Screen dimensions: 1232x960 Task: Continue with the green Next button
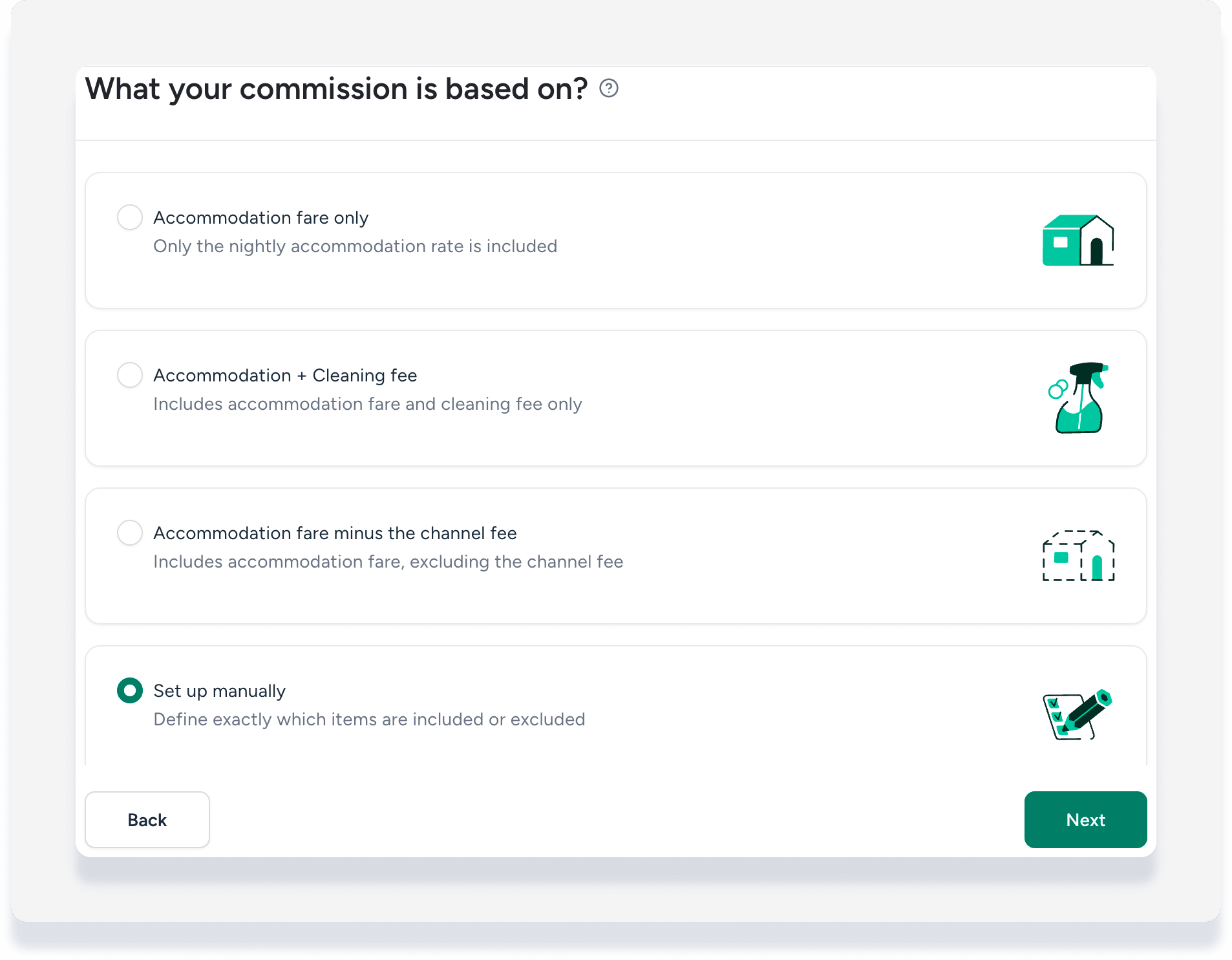tap(1085, 820)
